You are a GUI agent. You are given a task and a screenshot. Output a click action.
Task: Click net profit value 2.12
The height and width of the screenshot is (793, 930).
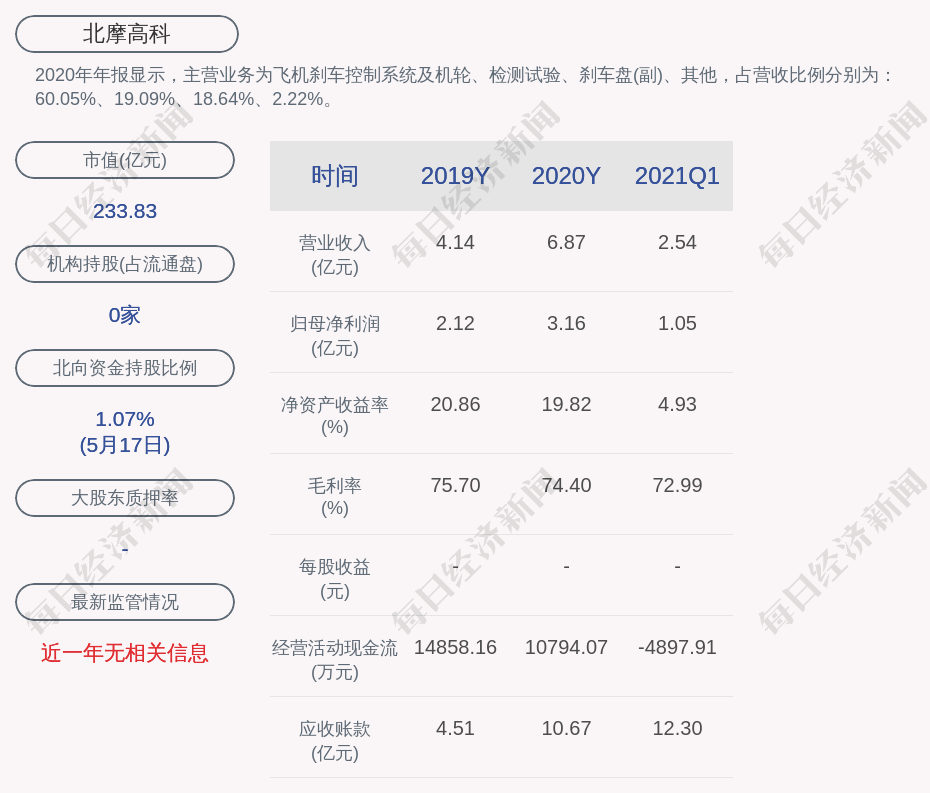point(455,323)
